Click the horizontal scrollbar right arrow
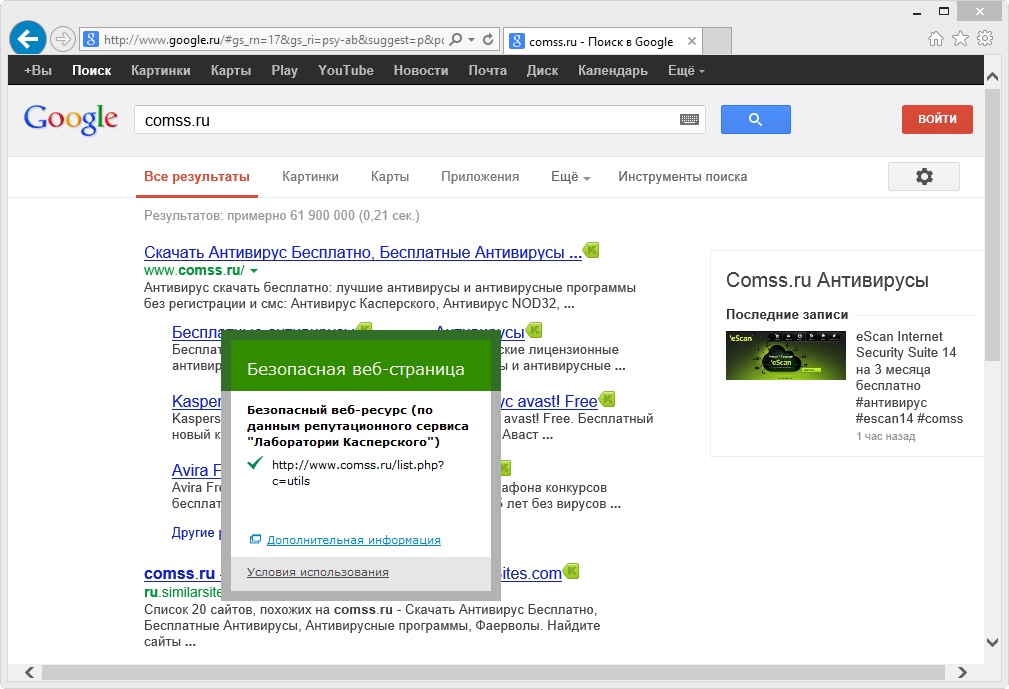 coord(962,672)
